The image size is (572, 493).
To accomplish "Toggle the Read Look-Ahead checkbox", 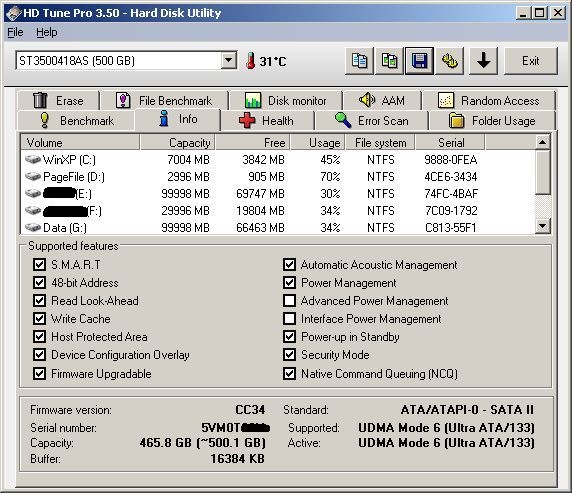I will tap(39, 300).
